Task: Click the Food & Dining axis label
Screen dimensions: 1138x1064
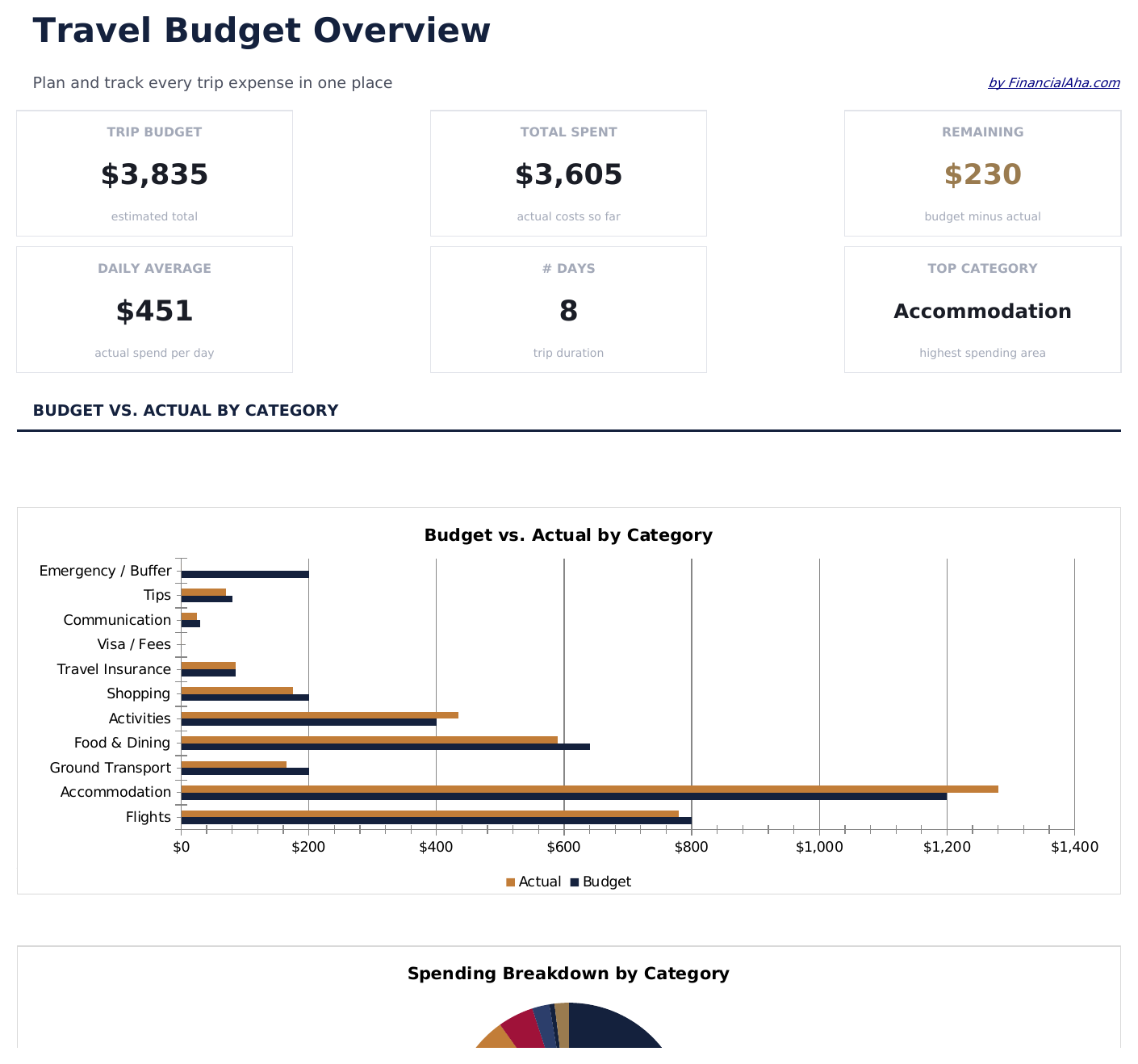Action: 122,743
